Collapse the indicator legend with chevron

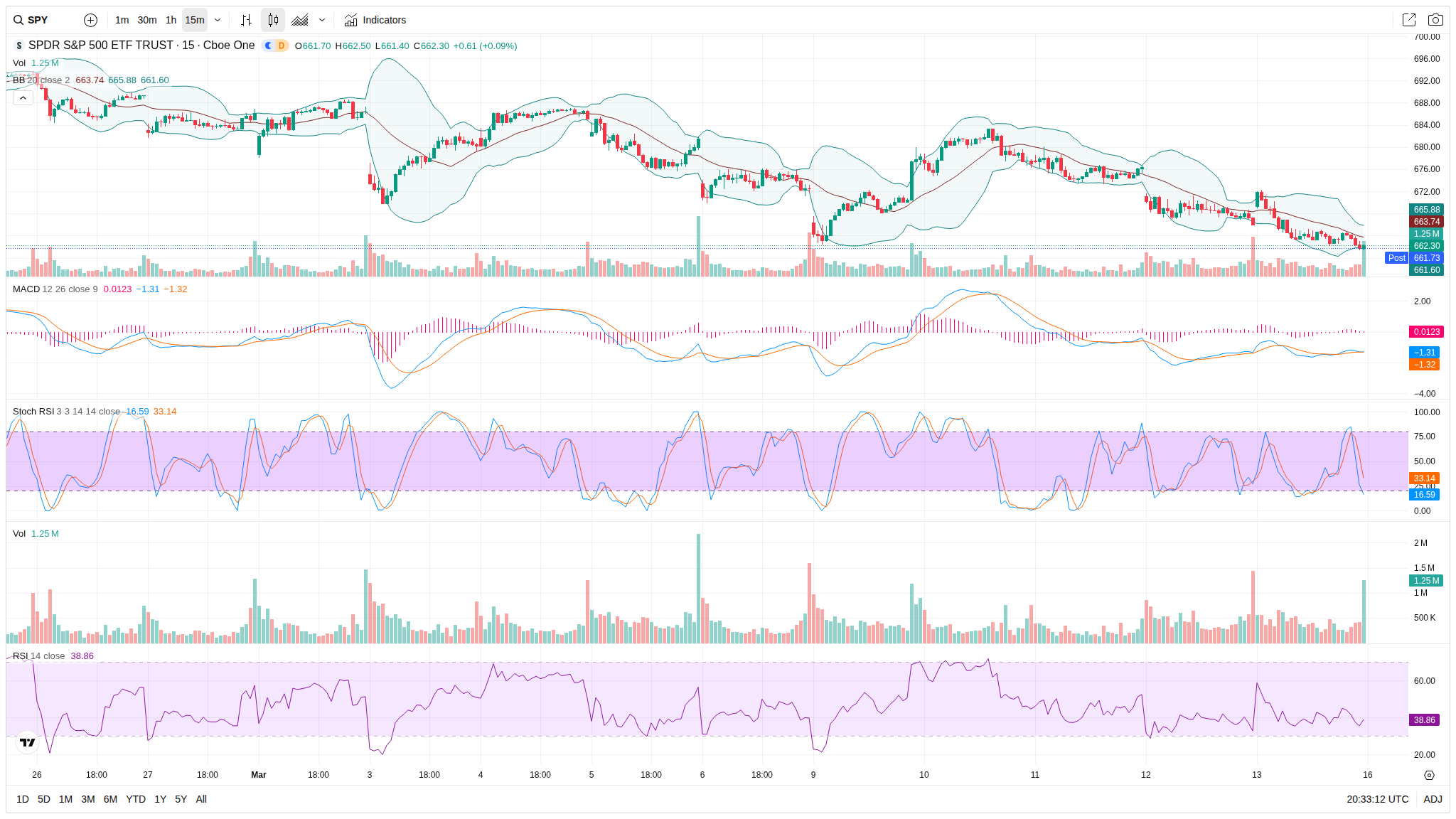(x=23, y=98)
